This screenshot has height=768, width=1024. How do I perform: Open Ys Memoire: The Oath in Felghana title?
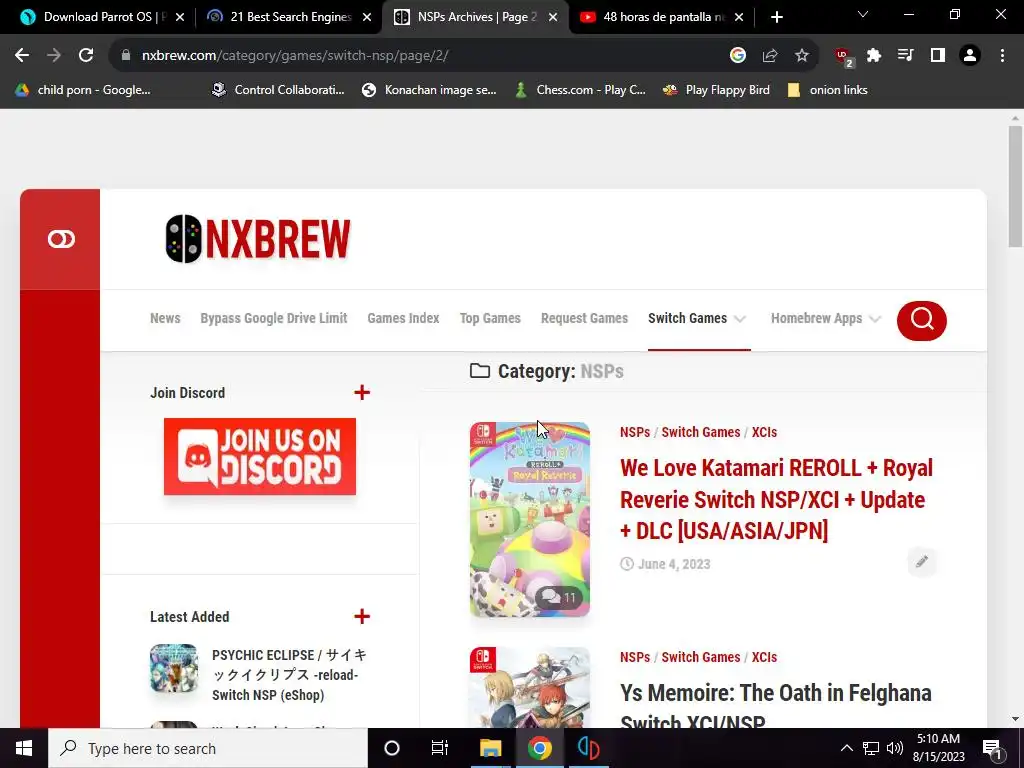tap(775, 707)
